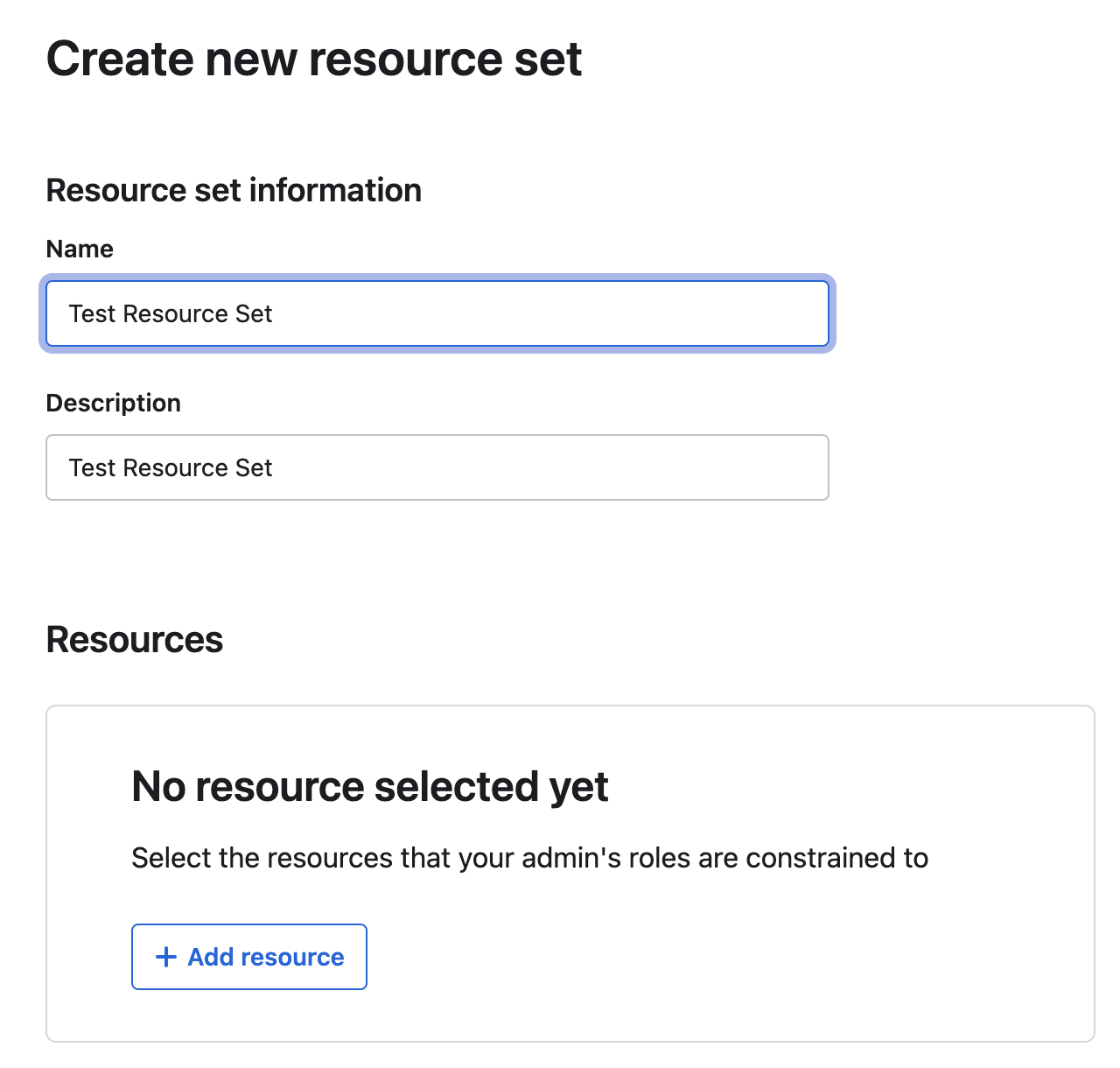Click the resources constraint helper text

(529, 858)
